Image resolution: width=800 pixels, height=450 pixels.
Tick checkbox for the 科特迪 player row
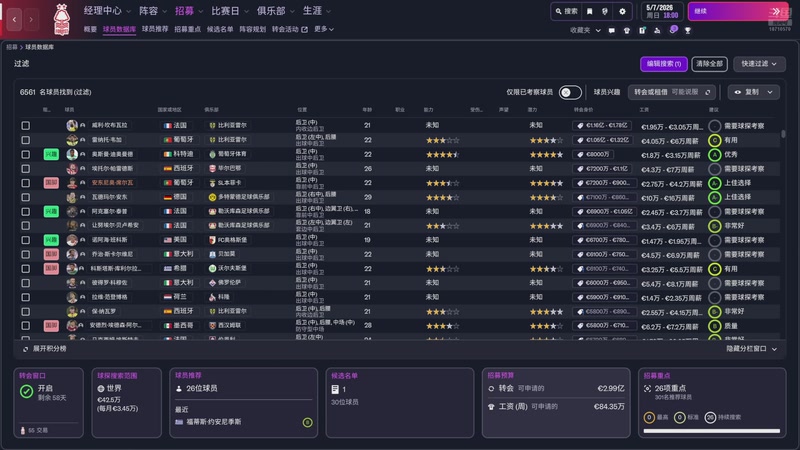pyautogui.click(x=26, y=154)
